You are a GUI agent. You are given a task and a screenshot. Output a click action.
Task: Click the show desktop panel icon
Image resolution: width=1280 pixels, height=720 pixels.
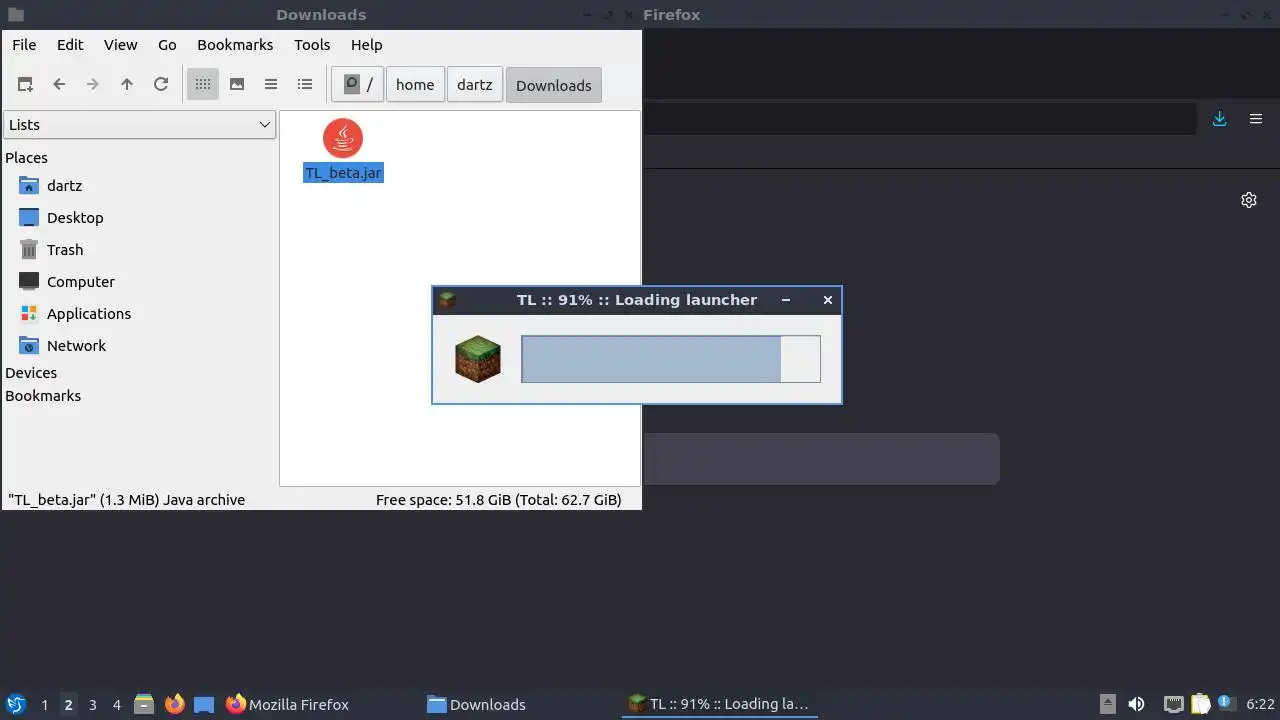[x=204, y=704]
